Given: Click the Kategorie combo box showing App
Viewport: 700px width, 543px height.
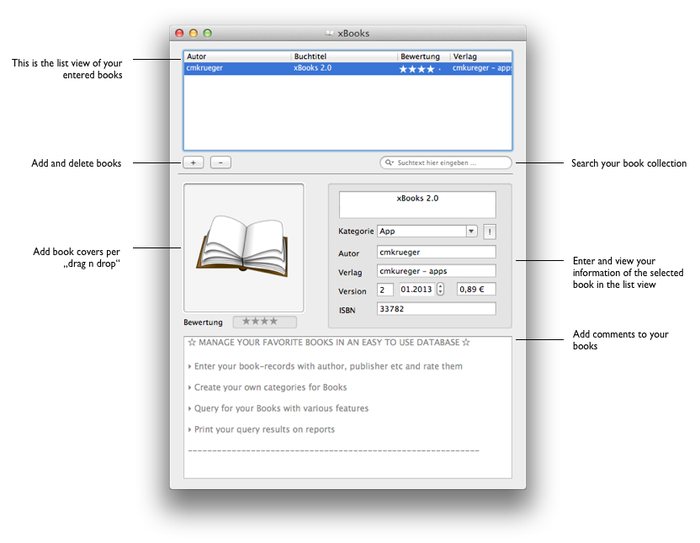Looking at the screenshot, I should click(x=427, y=231).
